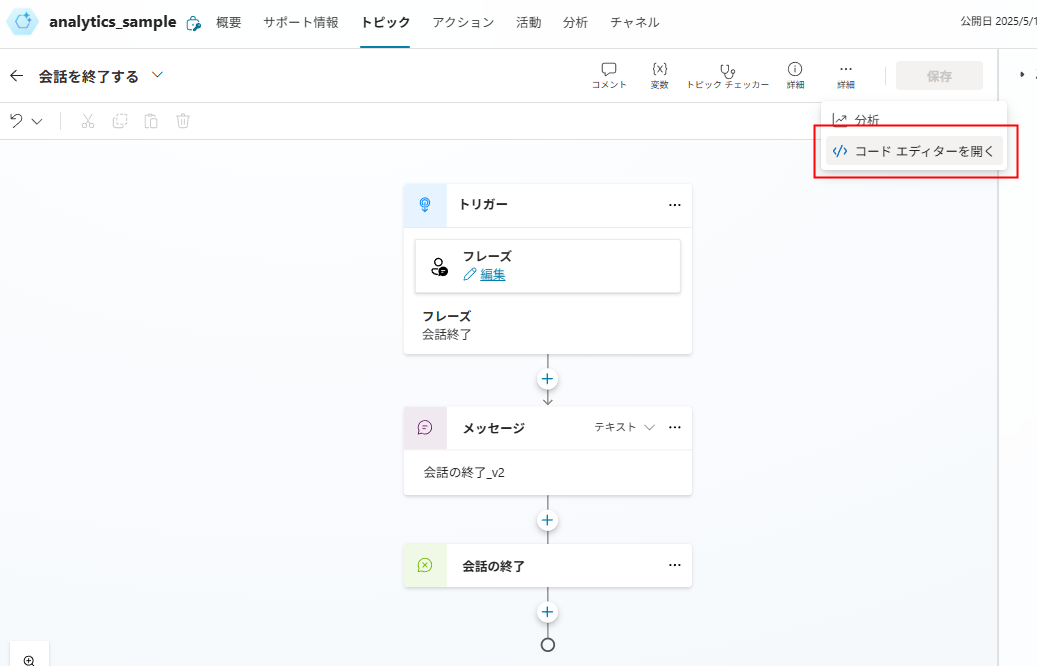Click the copilot cloud sync icon beside analytics_sample
This screenshot has width=1037, height=666.
193,21
